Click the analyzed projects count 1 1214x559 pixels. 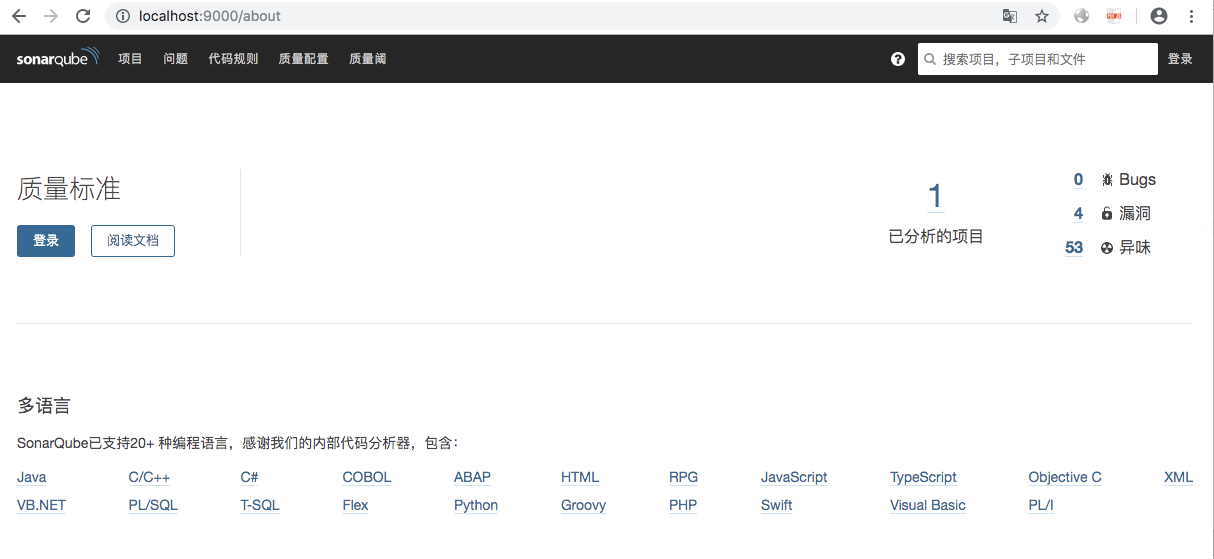click(935, 197)
